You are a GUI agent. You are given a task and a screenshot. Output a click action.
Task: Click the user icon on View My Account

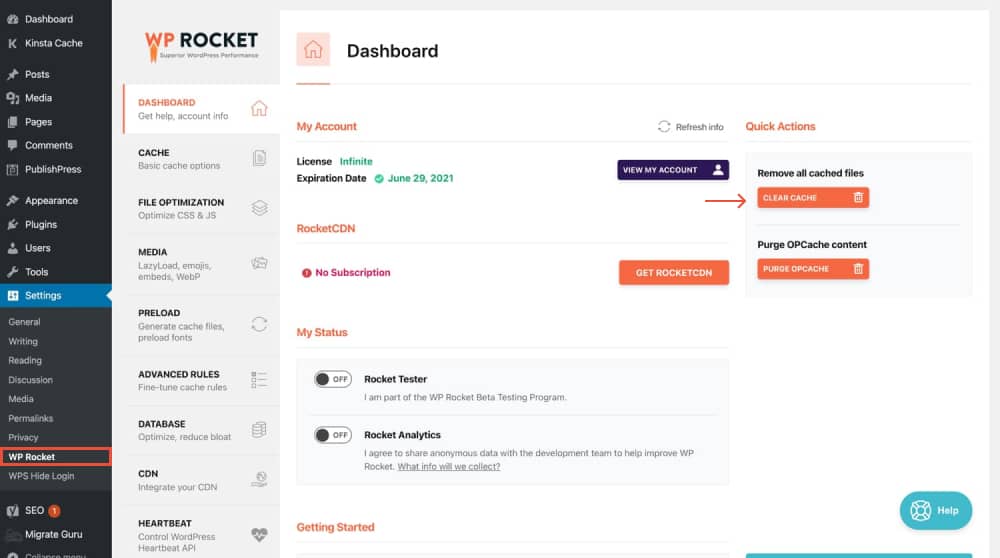pyautogui.click(x=718, y=170)
